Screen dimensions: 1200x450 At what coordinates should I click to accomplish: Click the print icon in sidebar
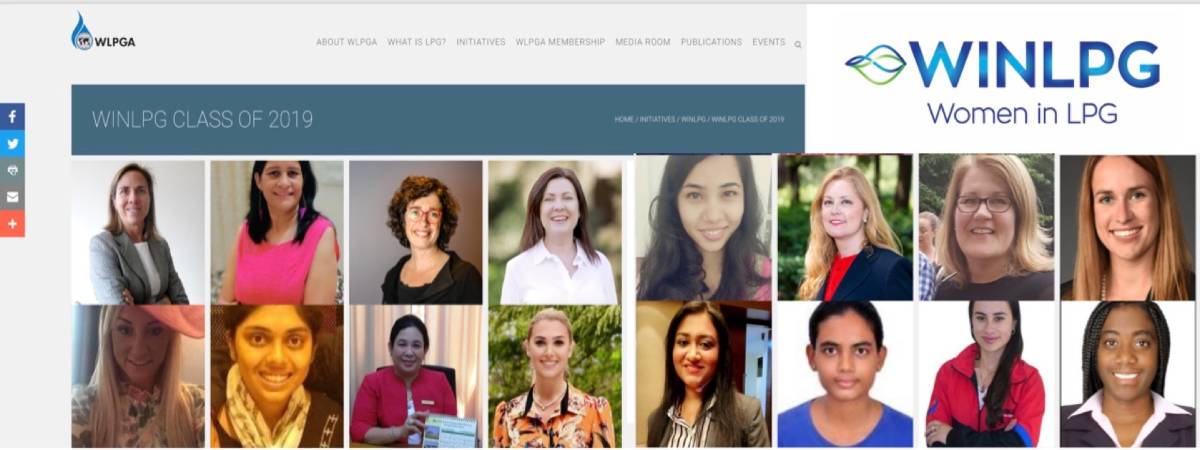[x=12, y=170]
